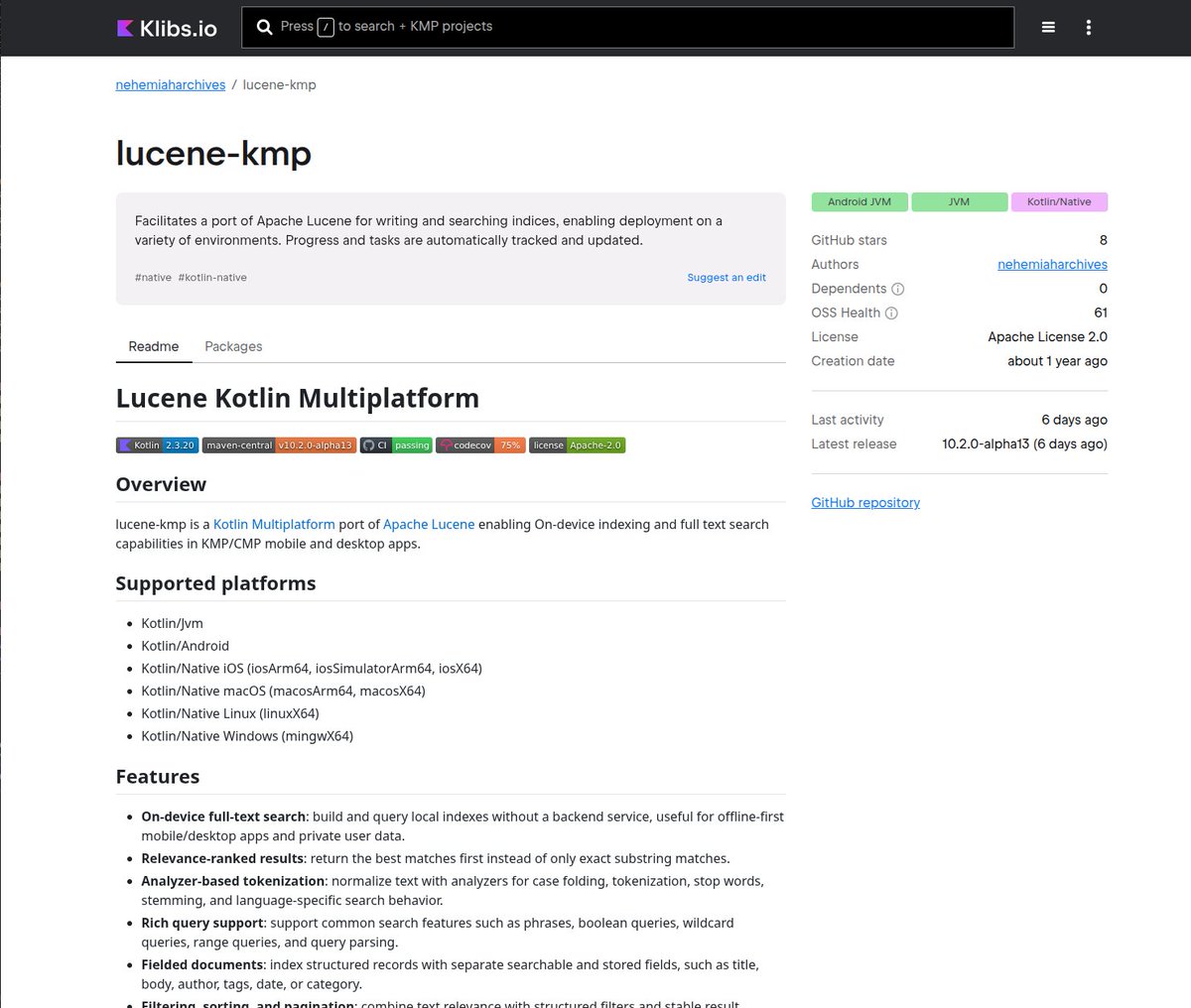Click the OSS Health info icon
Image resolution: width=1191 pixels, height=1008 pixels.
[891, 313]
